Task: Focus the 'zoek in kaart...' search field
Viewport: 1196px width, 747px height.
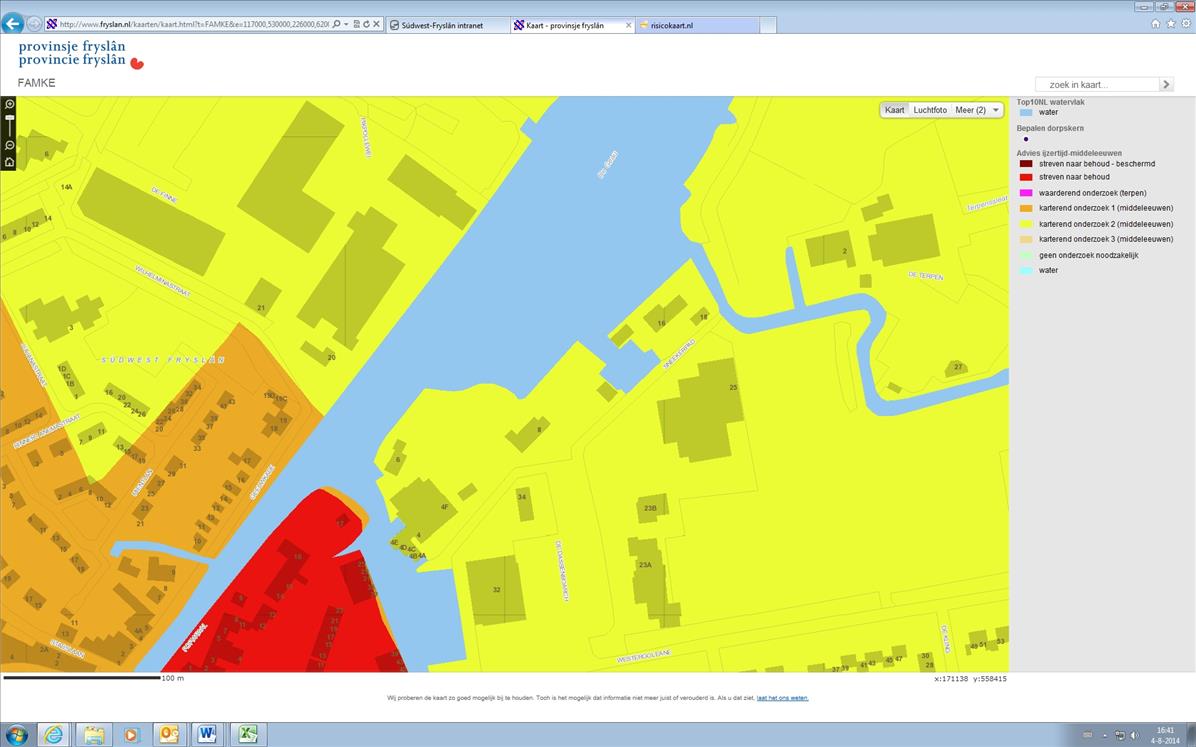Action: [1097, 85]
